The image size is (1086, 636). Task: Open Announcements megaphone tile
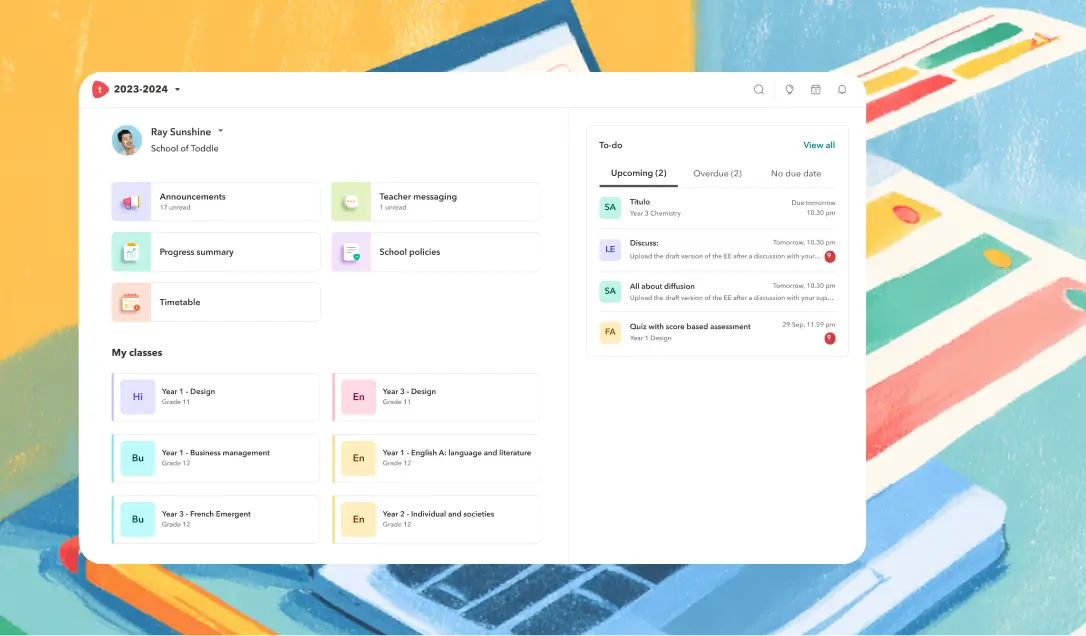coord(216,202)
